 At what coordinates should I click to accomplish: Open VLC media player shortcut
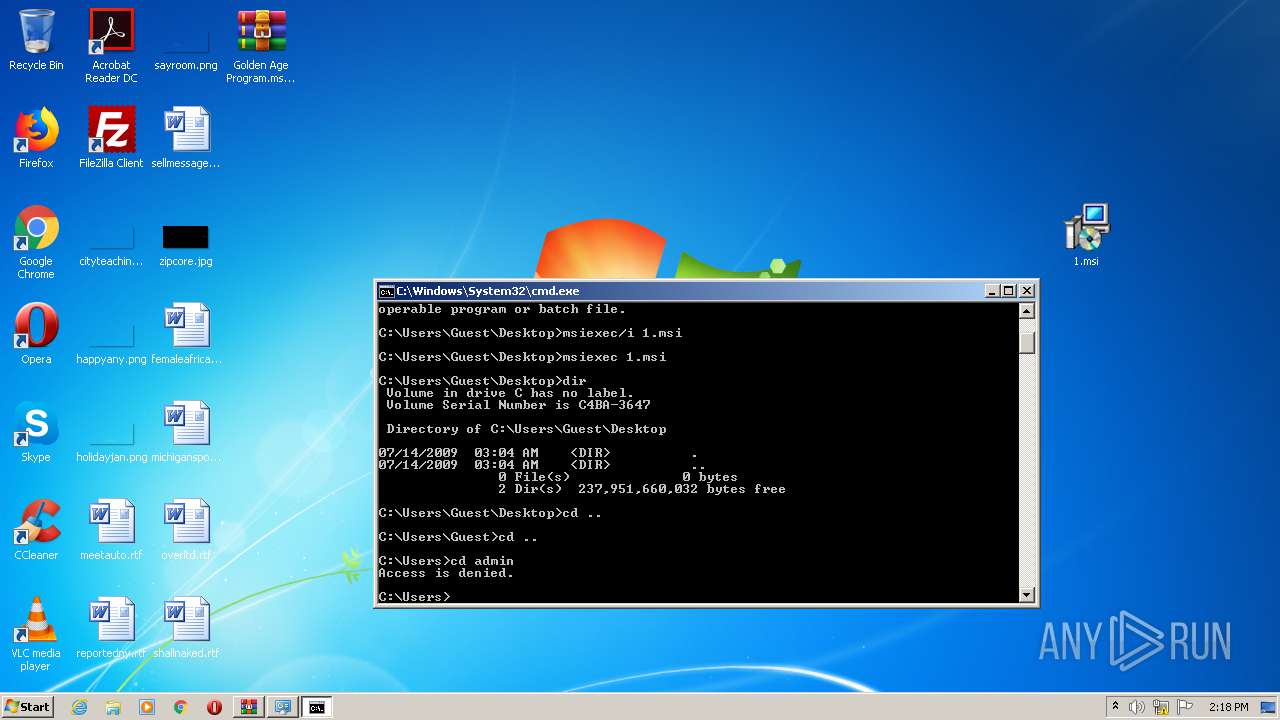point(36,635)
